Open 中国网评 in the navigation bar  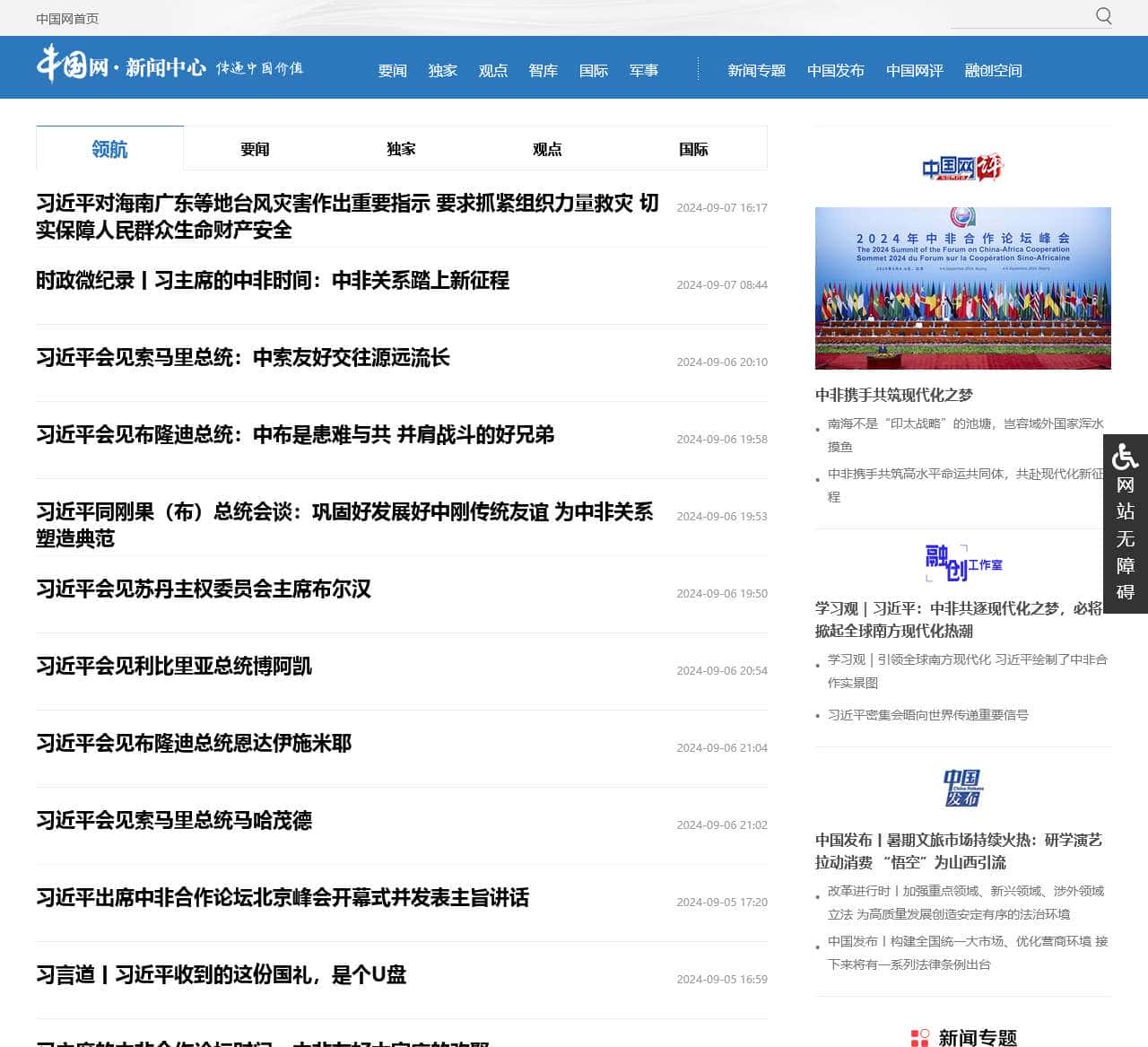click(915, 70)
